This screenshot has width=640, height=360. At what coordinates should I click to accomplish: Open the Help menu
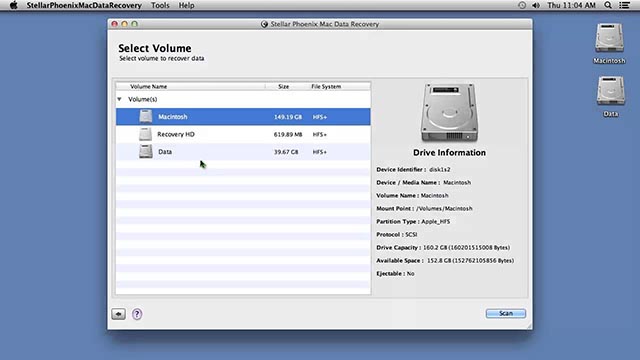coord(186,5)
